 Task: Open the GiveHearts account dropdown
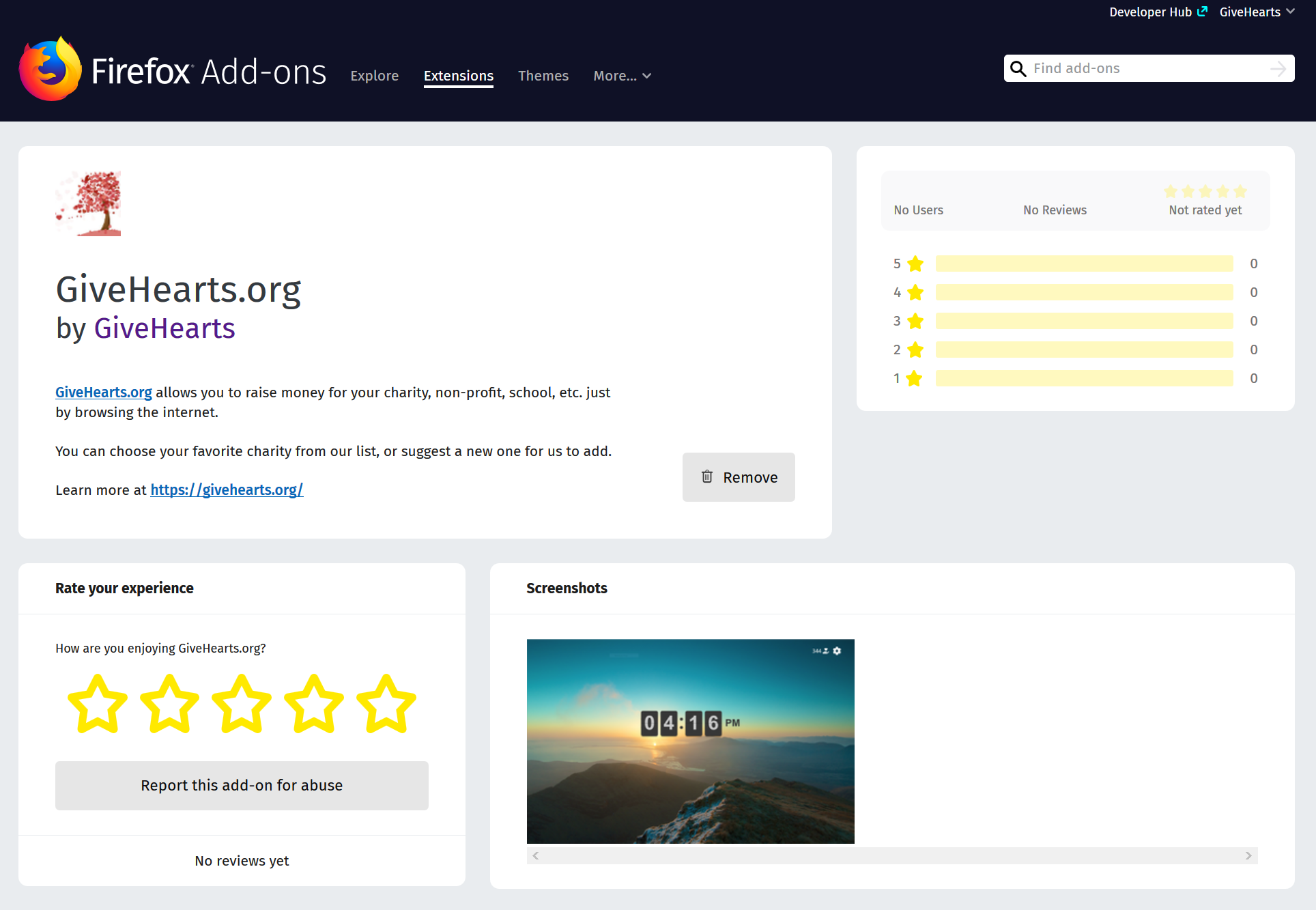click(x=1257, y=12)
